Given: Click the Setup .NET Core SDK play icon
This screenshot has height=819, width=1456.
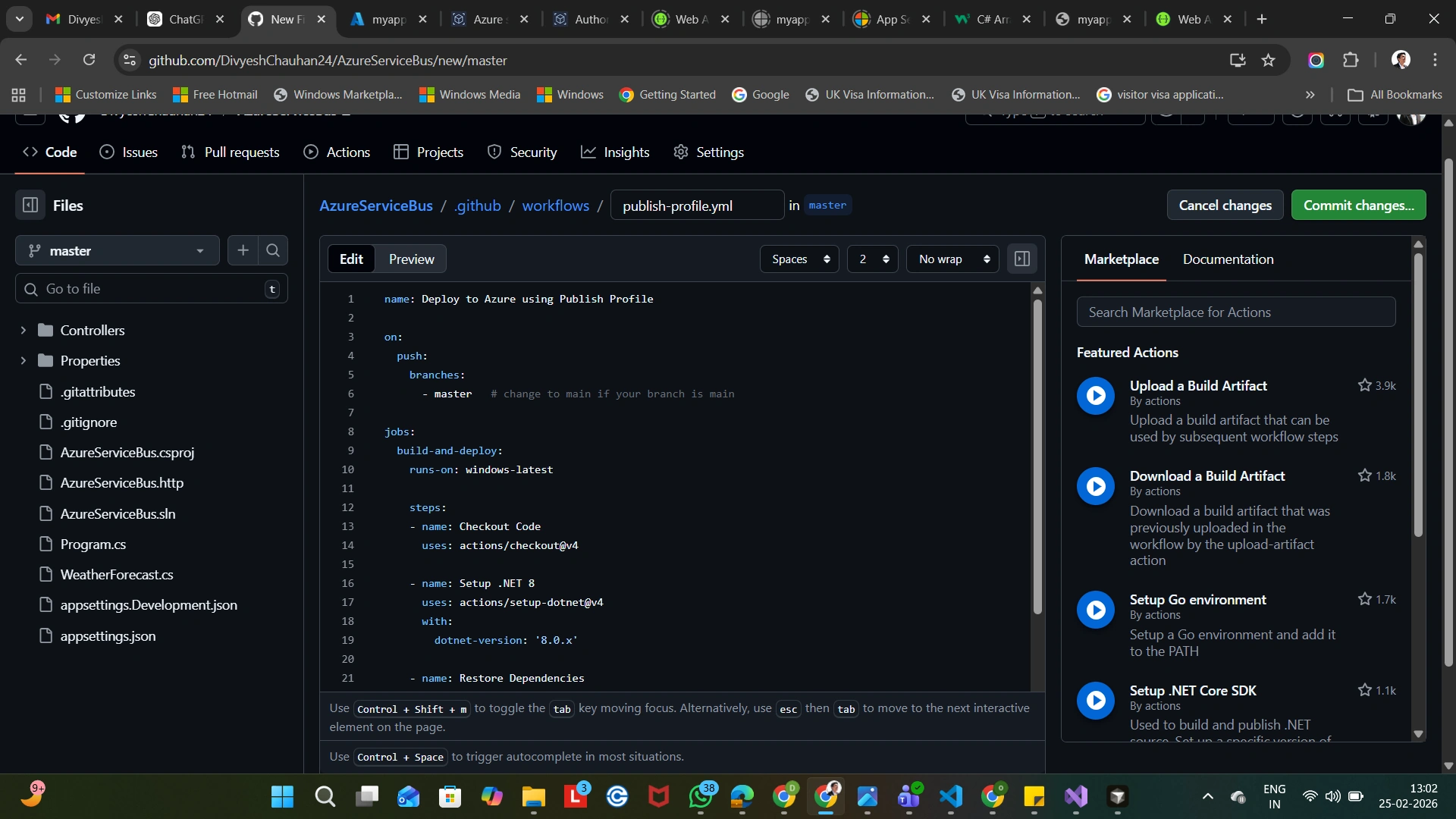Looking at the screenshot, I should pyautogui.click(x=1096, y=701).
